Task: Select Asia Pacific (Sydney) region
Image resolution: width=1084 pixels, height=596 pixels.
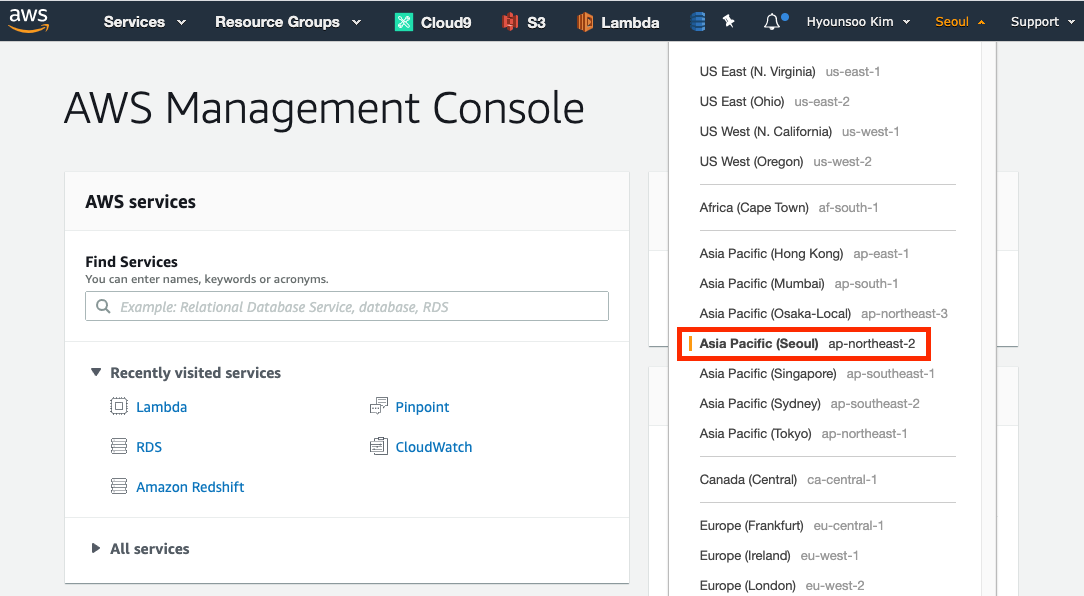Action: tap(810, 404)
